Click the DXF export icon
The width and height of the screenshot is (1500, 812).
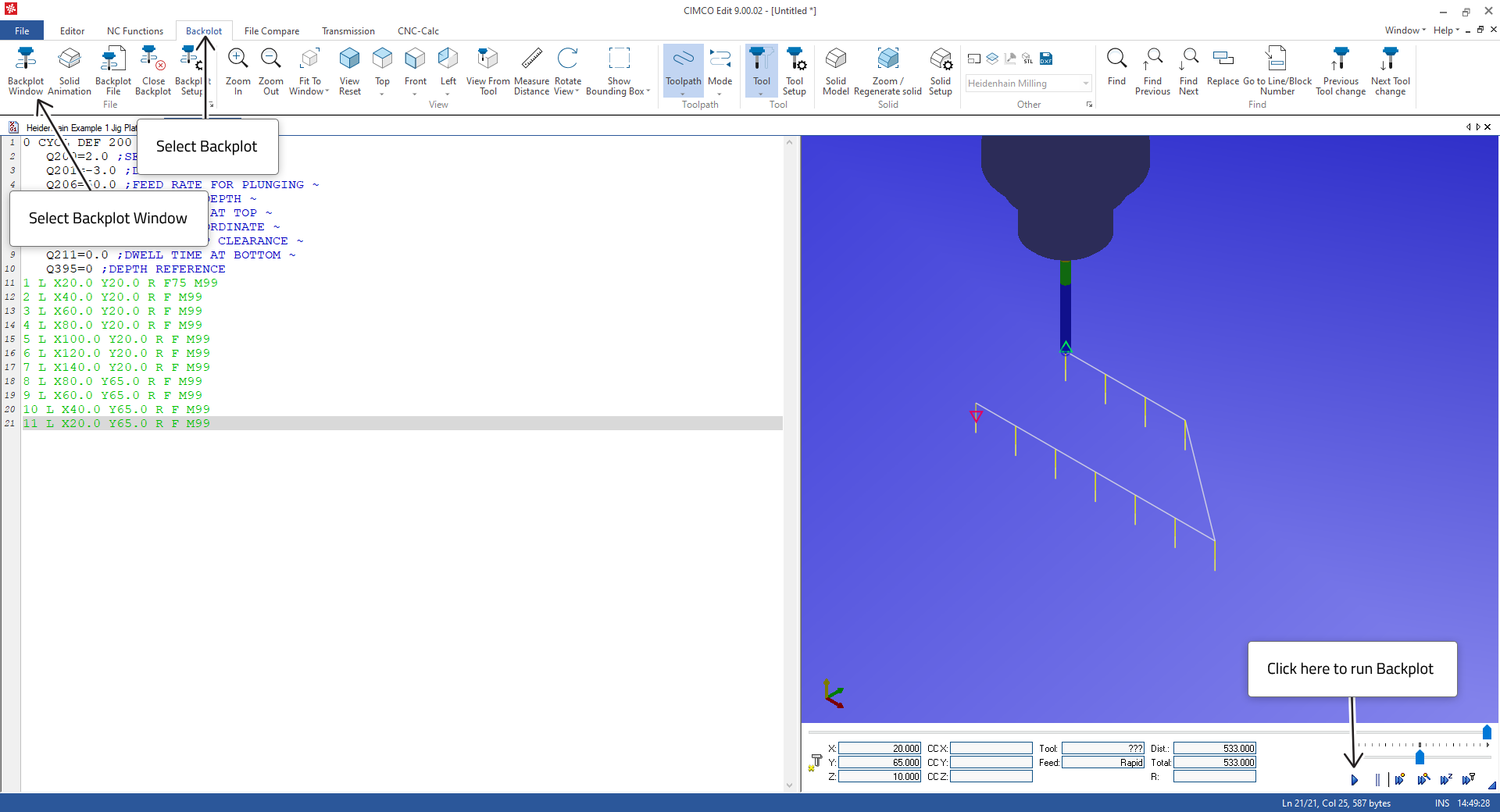coord(1046,59)
